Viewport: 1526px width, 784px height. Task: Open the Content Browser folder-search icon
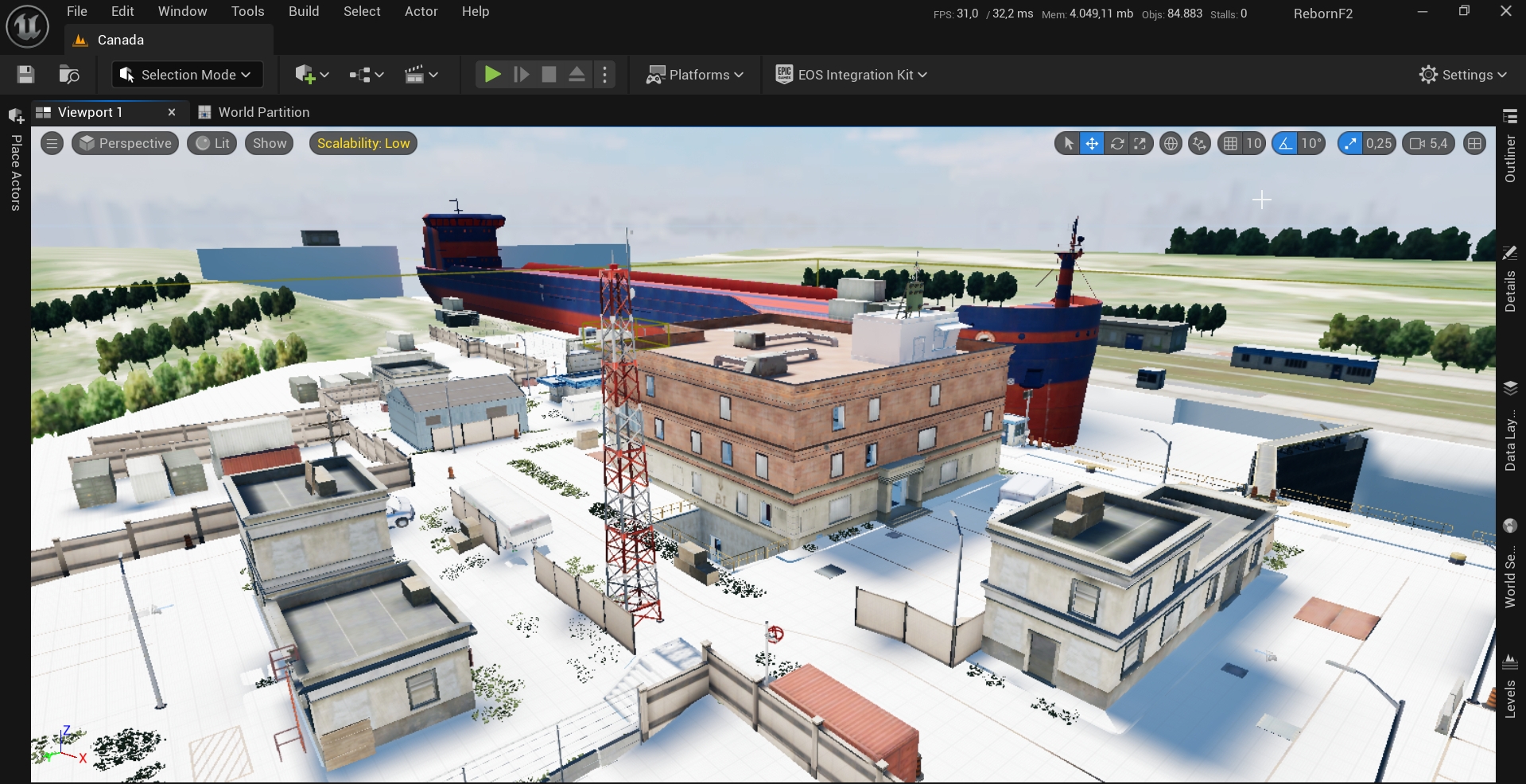click(69, 75)
